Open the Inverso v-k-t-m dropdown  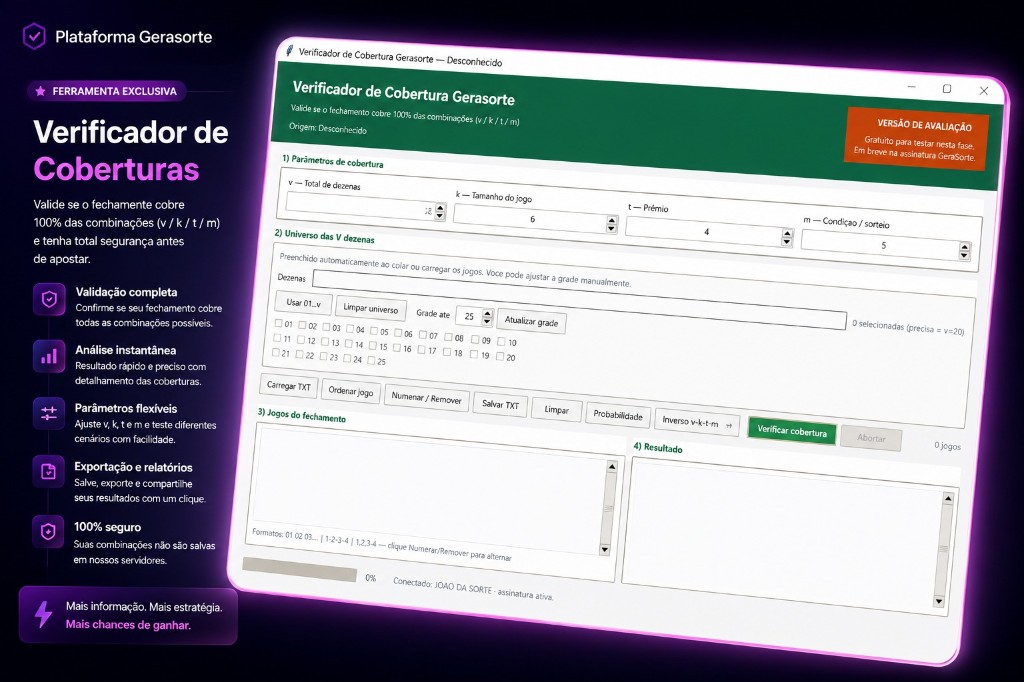tap(697, 422)
